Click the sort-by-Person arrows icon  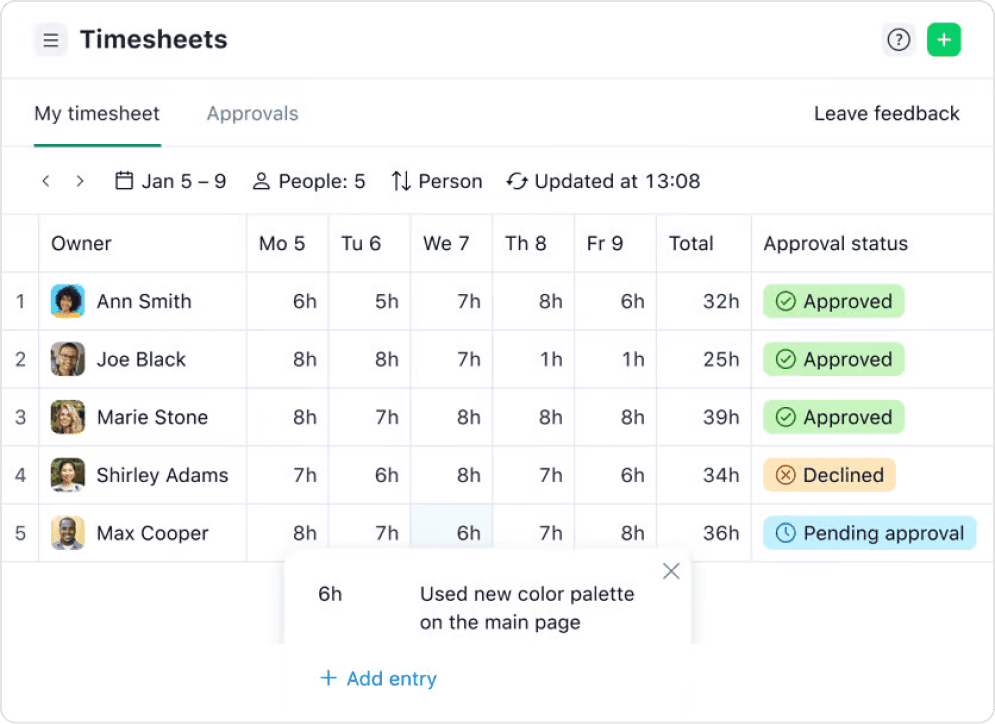[x=398, y=181]
